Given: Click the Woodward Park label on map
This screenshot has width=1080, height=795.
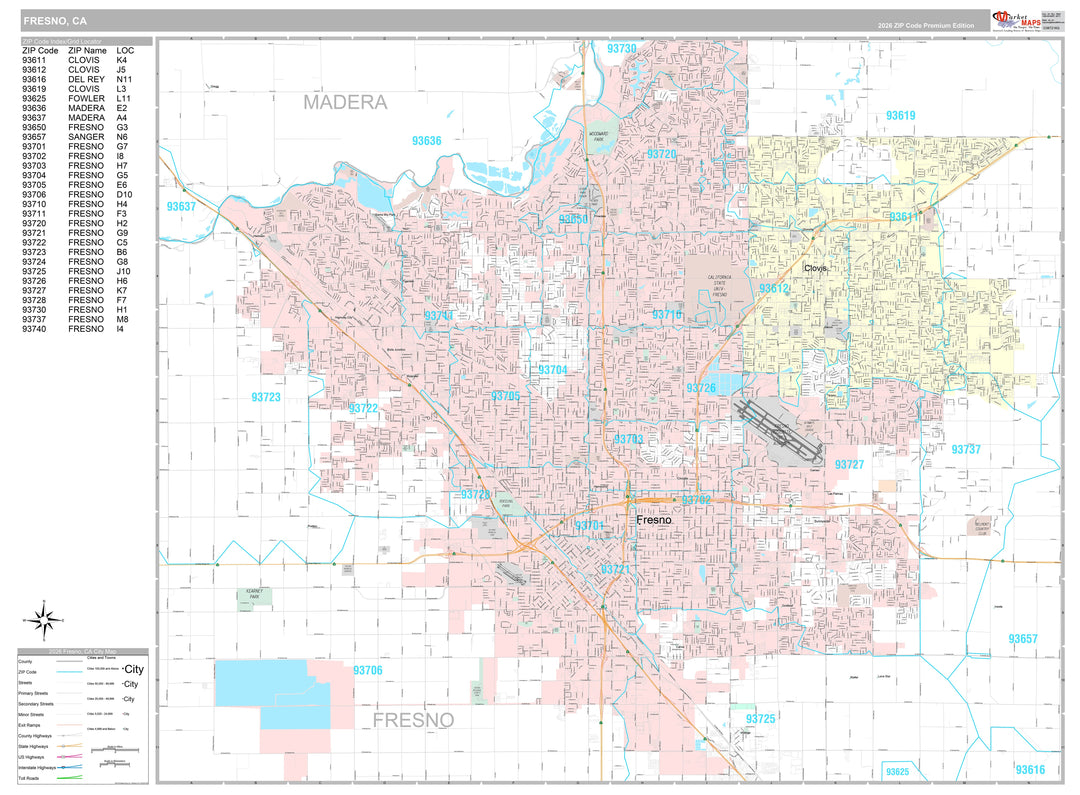Looking at the screenshot, I should (599, 136).
